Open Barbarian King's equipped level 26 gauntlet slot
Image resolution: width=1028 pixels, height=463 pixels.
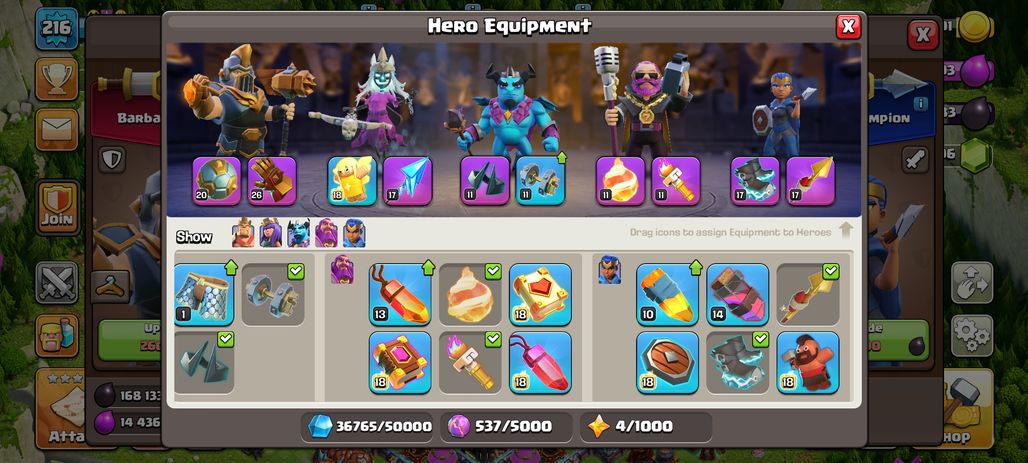(272, 181)
